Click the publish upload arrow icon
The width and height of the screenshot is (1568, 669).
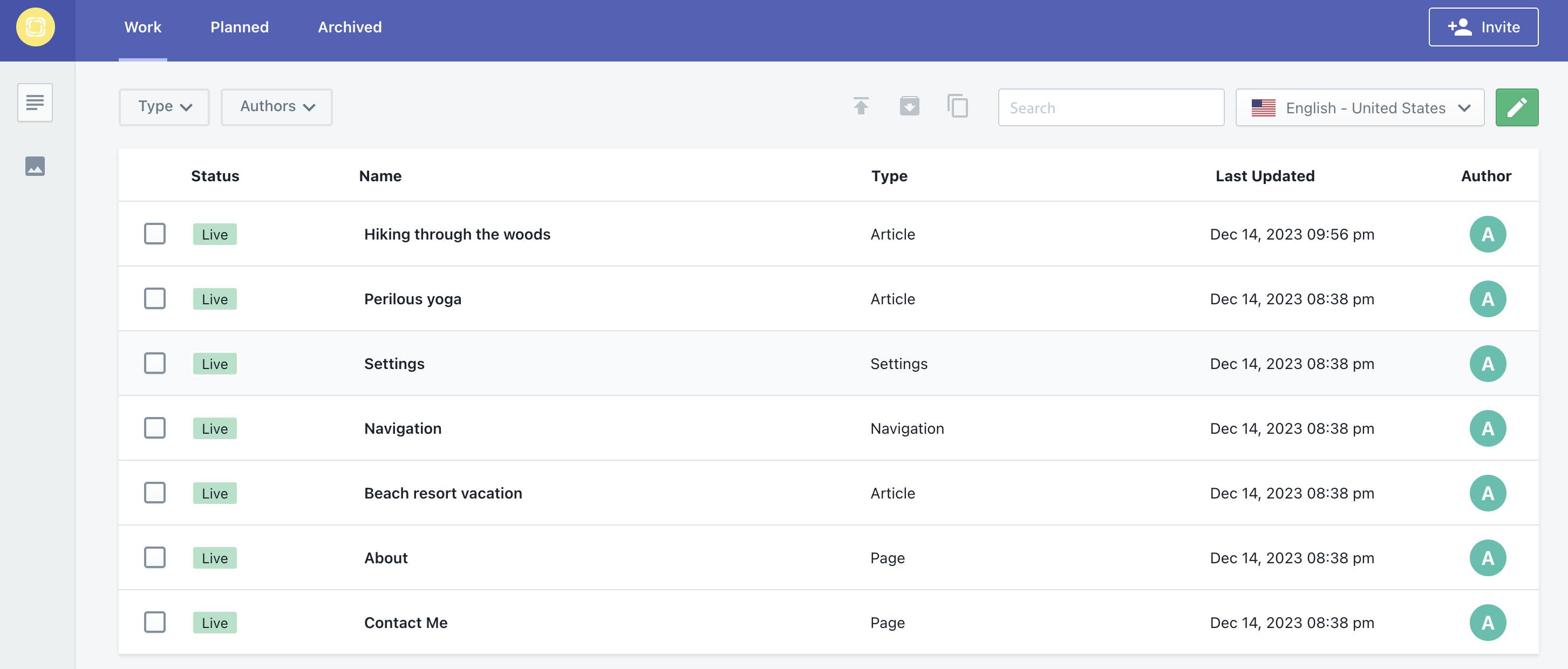(861, 106)
